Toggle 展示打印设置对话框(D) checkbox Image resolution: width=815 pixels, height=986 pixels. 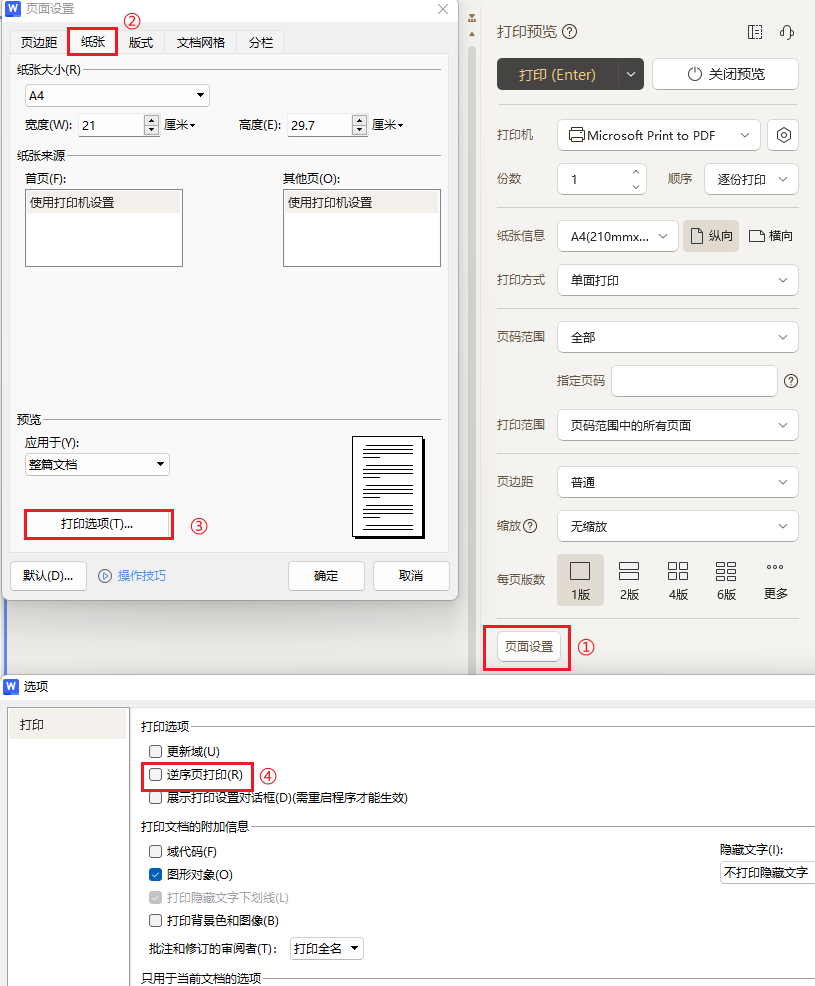(155, 797)
